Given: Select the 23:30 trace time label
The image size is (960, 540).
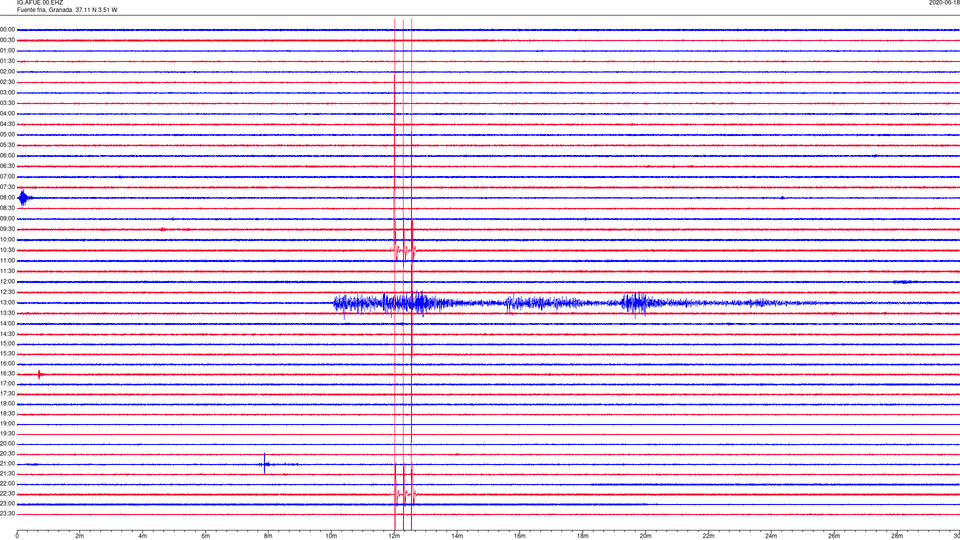Looking at the screenshot, I should click(x=7, y=514).
